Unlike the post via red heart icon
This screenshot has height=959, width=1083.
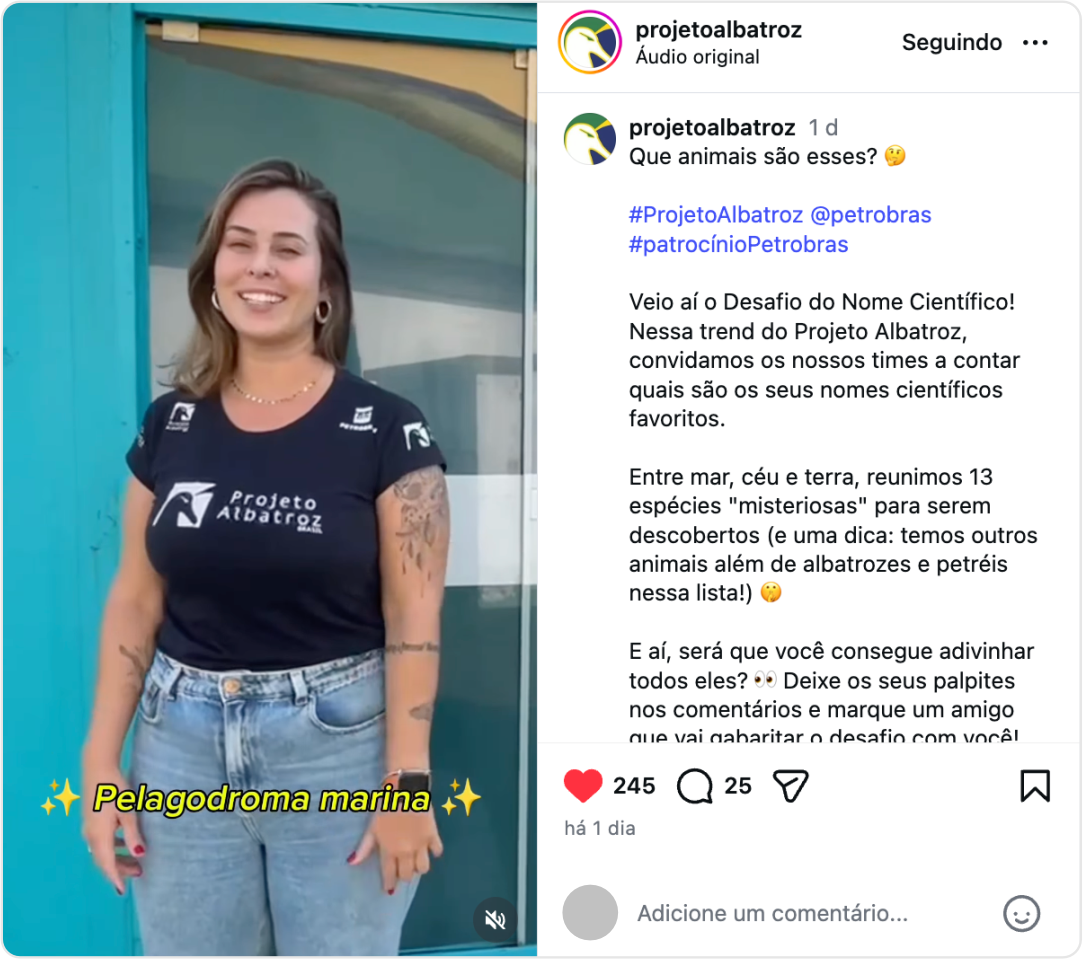pyautogui.click(x=583, y=786)
